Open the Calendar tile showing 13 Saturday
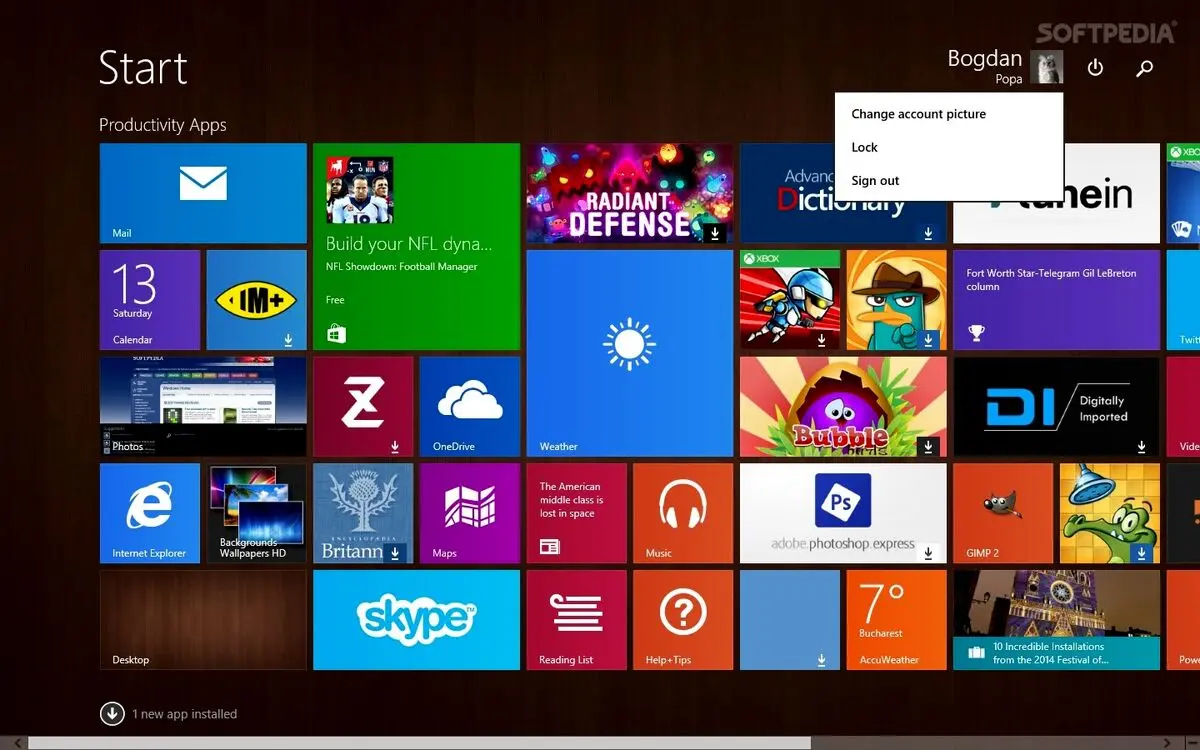 [150, 300]
